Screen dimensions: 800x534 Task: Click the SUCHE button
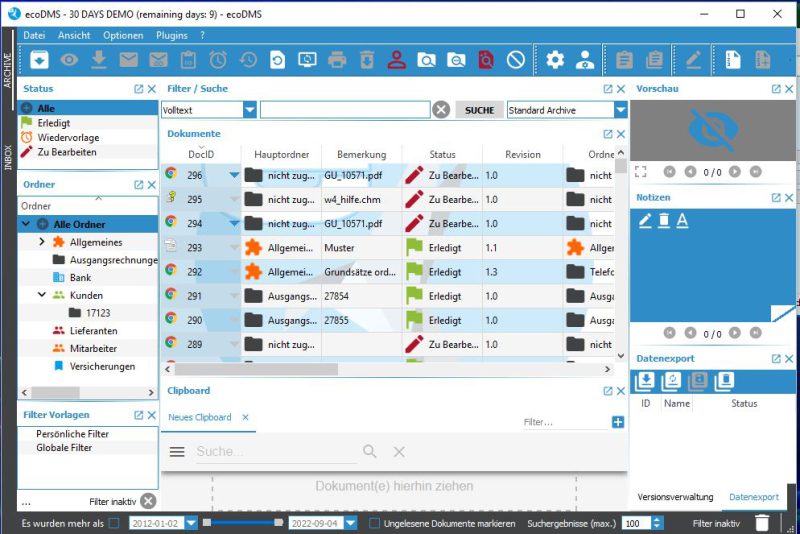(479, 110)
